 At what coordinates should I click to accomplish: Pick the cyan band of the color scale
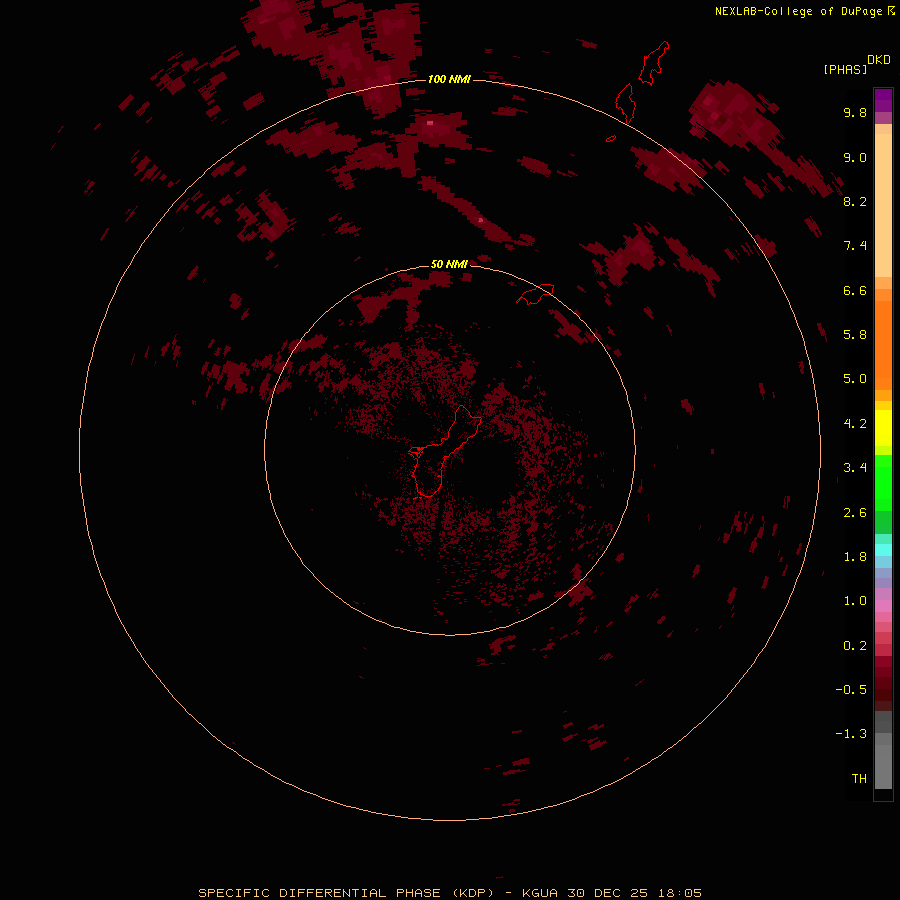point(883,550)
